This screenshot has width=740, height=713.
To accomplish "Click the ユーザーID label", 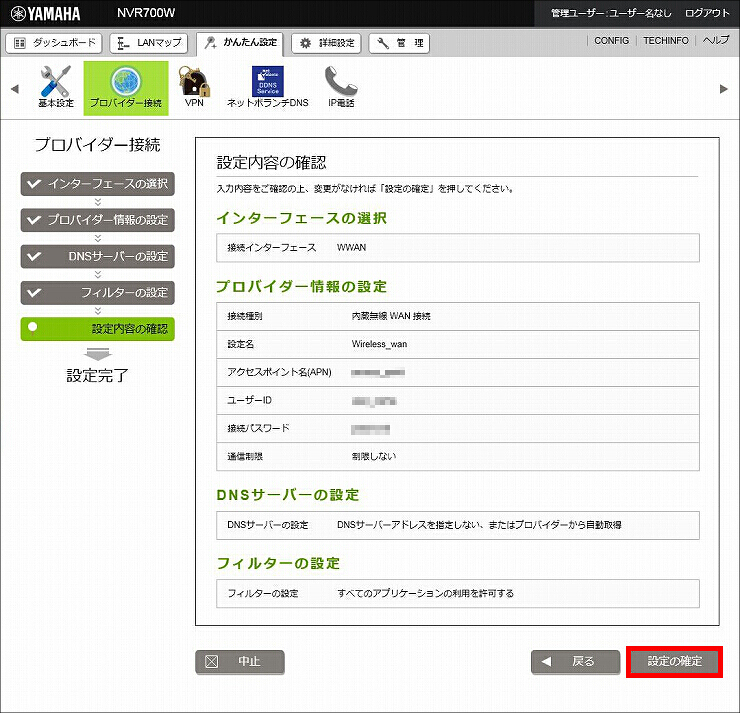I will click(x=250, y=400).
